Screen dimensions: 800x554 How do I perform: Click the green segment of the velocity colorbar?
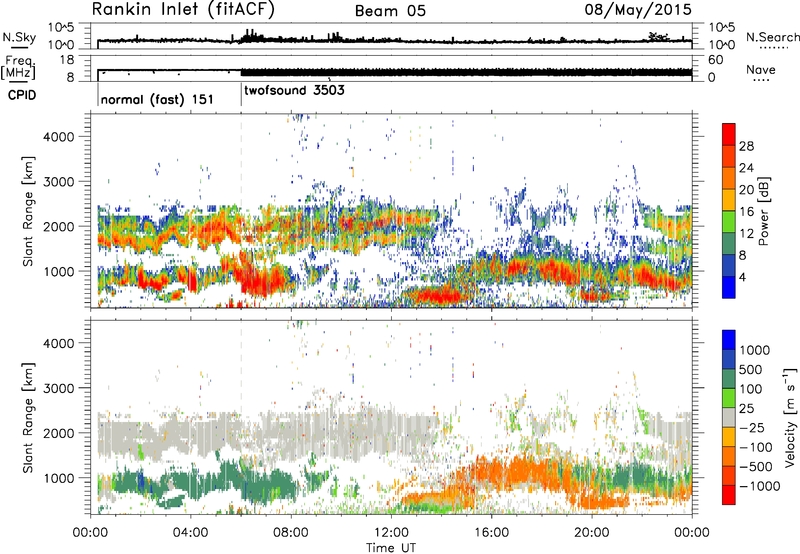(x=729, y=398)
